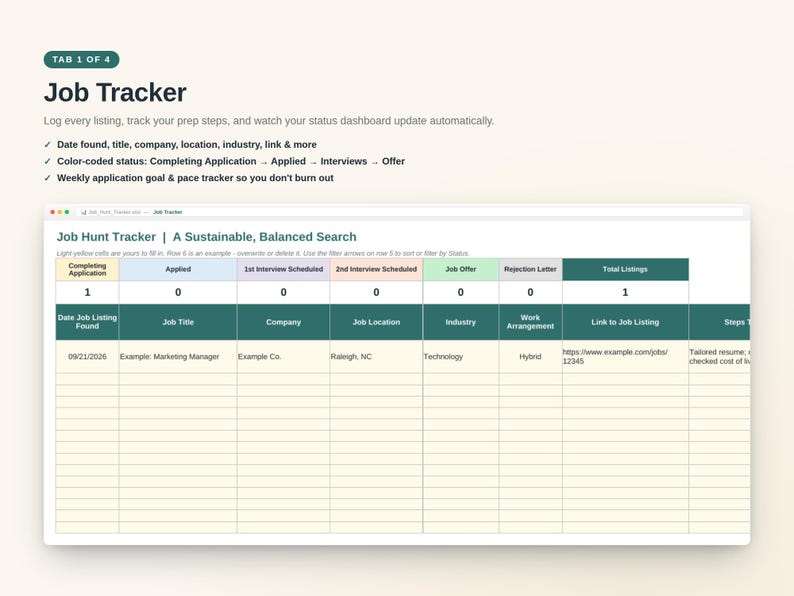Click the 'Job Location' column header

376,322
